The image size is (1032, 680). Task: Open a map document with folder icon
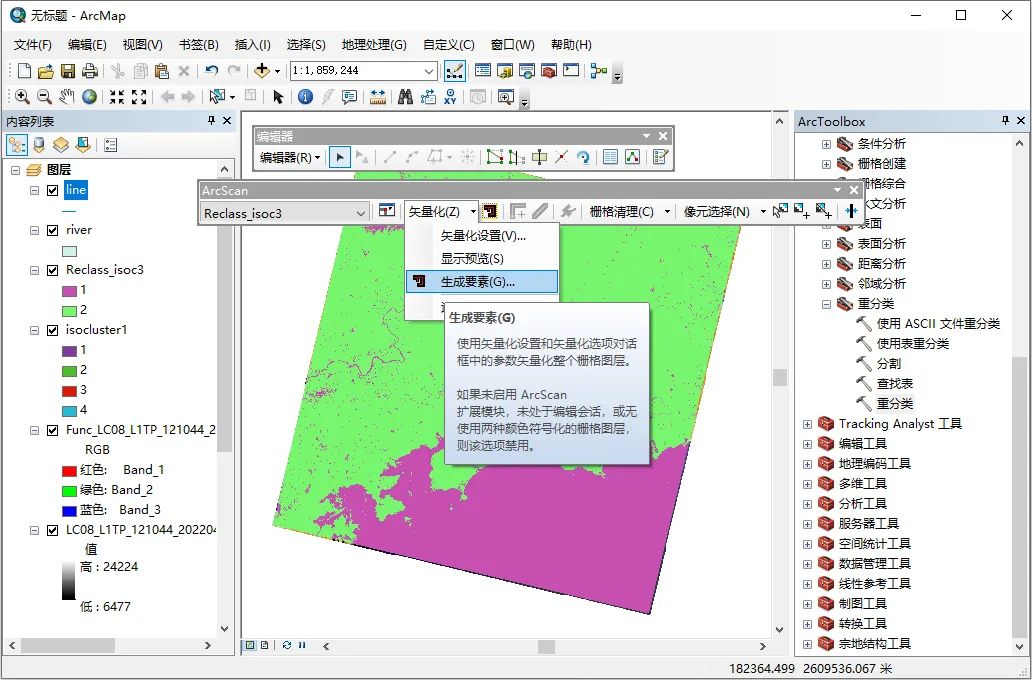click(45, 70)
